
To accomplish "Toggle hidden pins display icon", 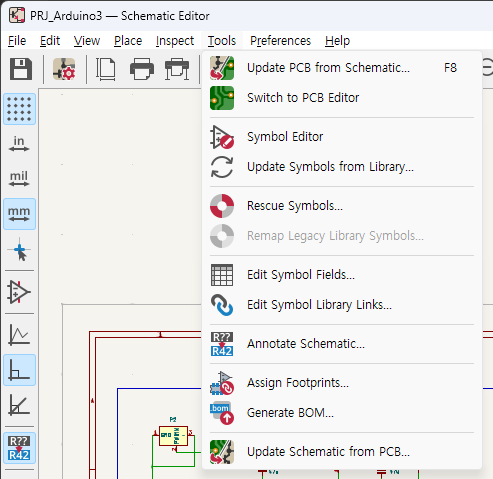I will [19, 292].
